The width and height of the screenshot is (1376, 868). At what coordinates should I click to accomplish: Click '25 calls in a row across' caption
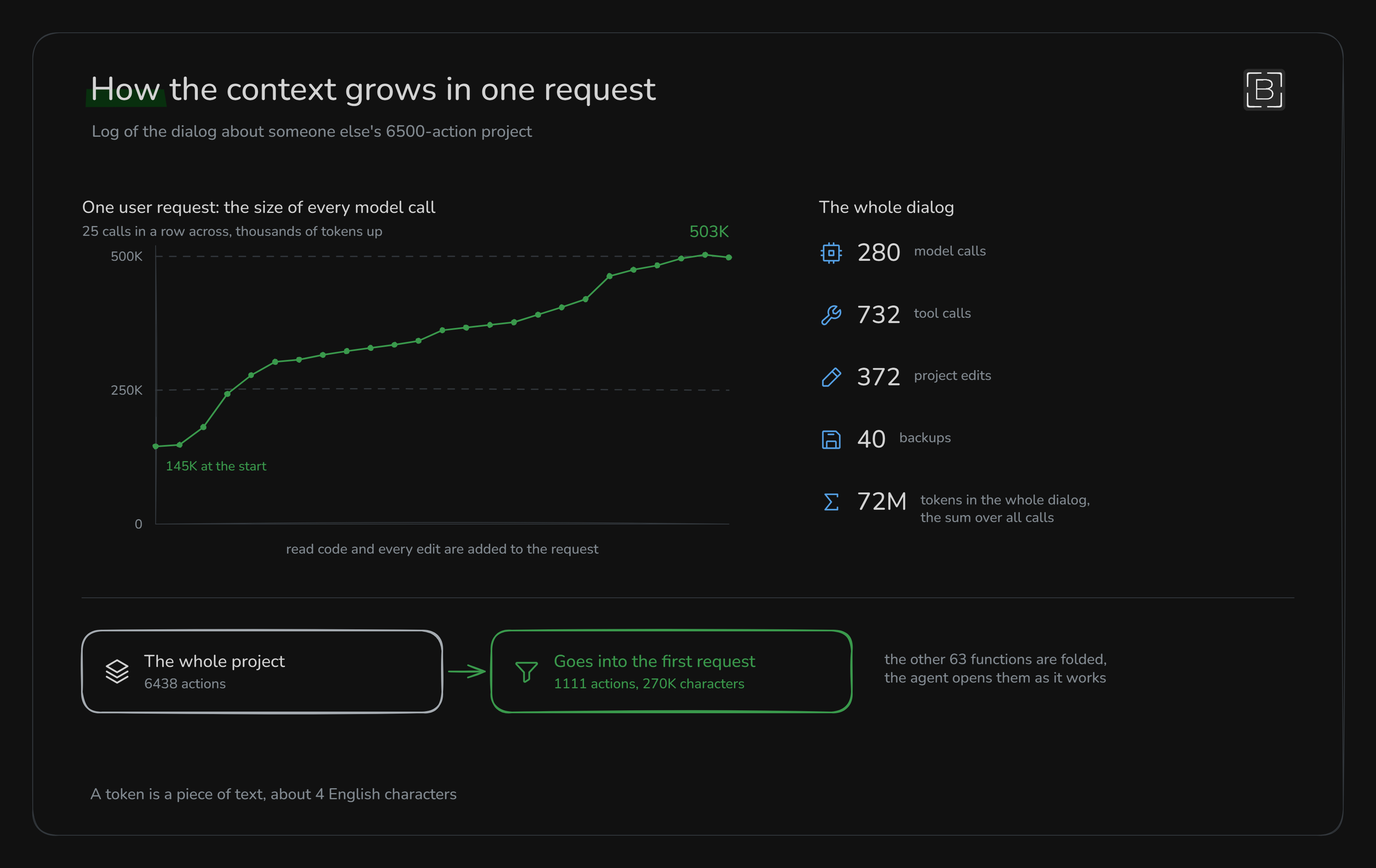click(x=232, y=231)
